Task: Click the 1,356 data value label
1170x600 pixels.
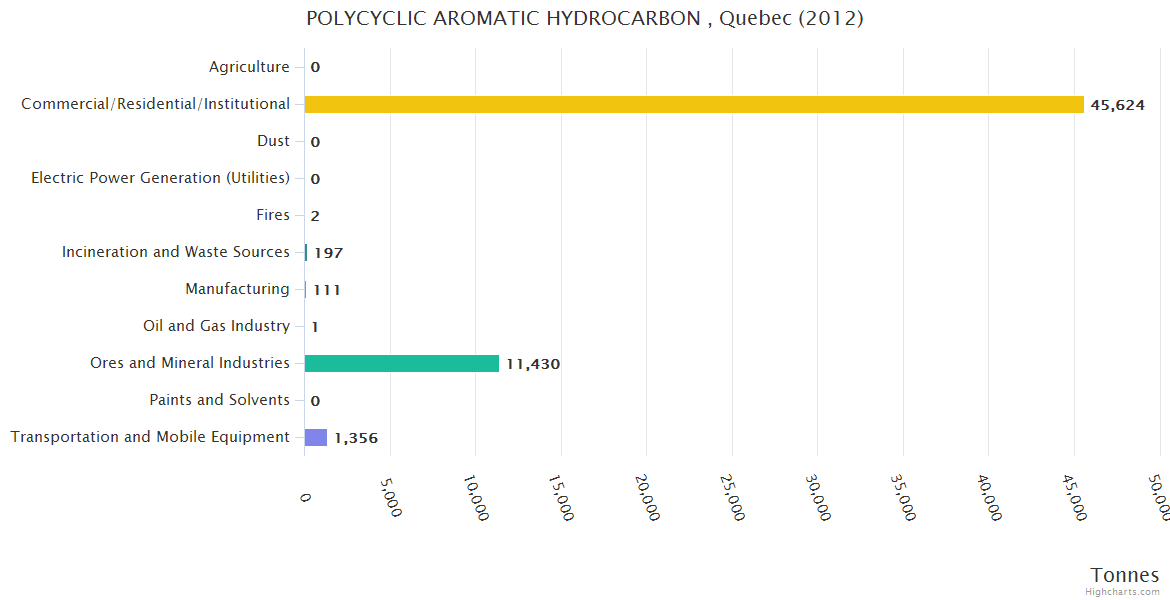Action: pos(356,438)
